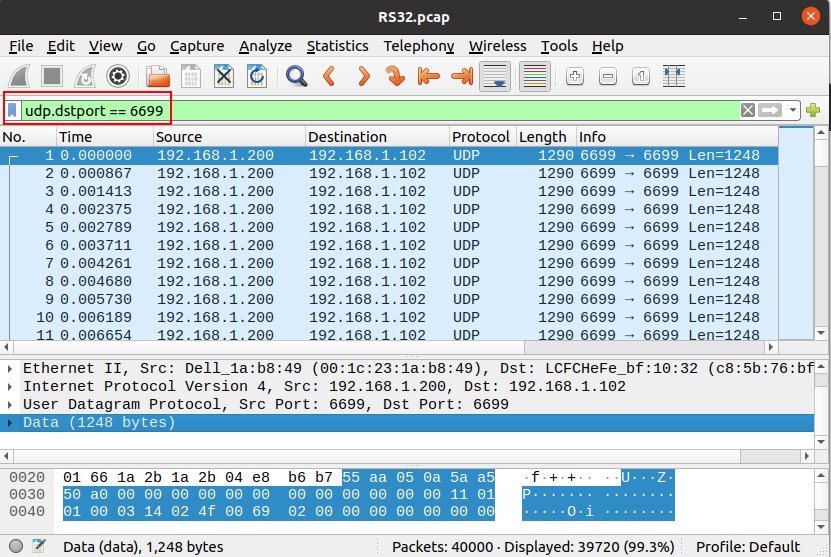Select packet at time 0.005730
The width and height of the screenshot is (831, 557).
(389, 299)
